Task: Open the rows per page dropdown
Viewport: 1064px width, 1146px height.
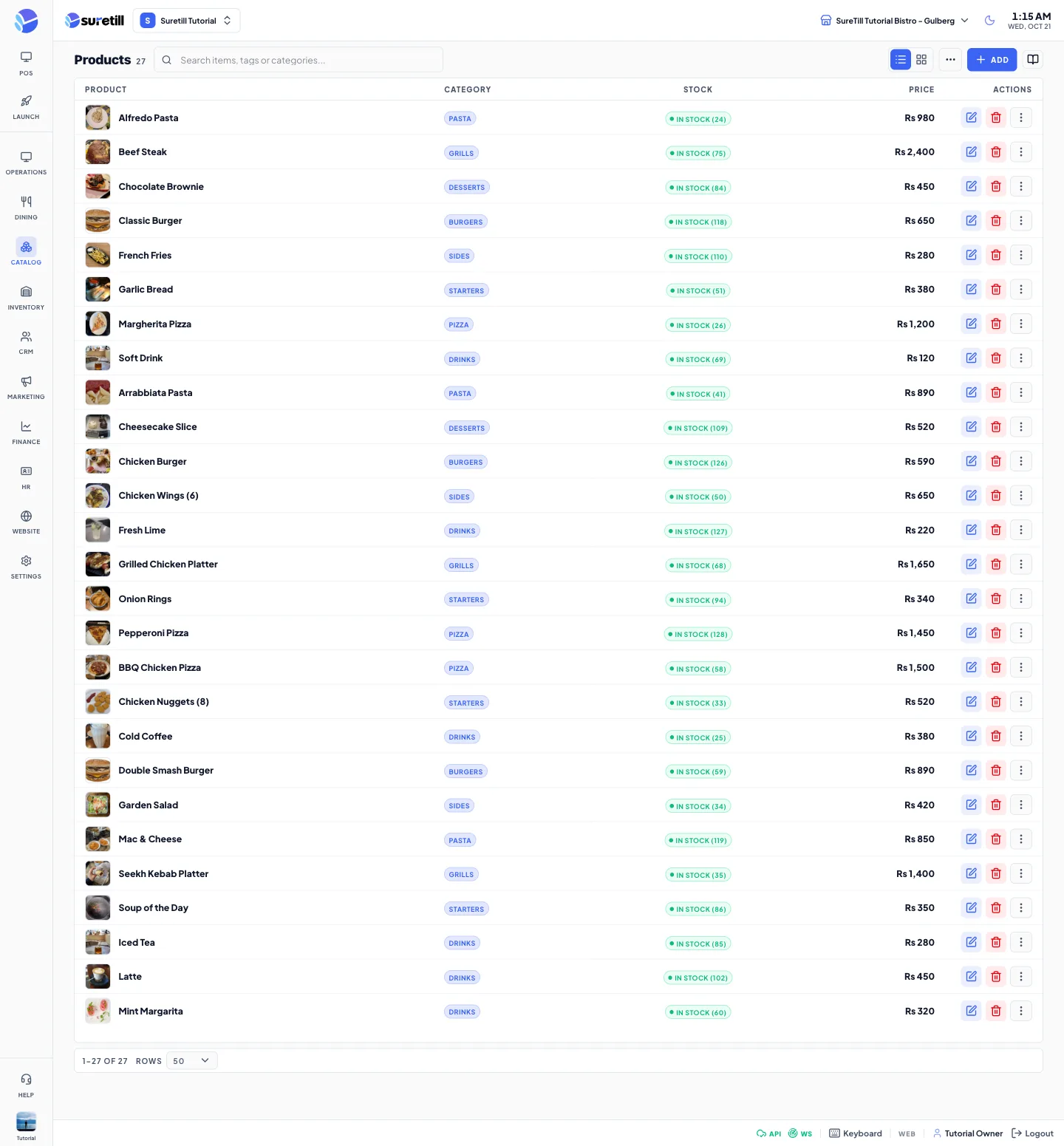Action: point(192,1061)
